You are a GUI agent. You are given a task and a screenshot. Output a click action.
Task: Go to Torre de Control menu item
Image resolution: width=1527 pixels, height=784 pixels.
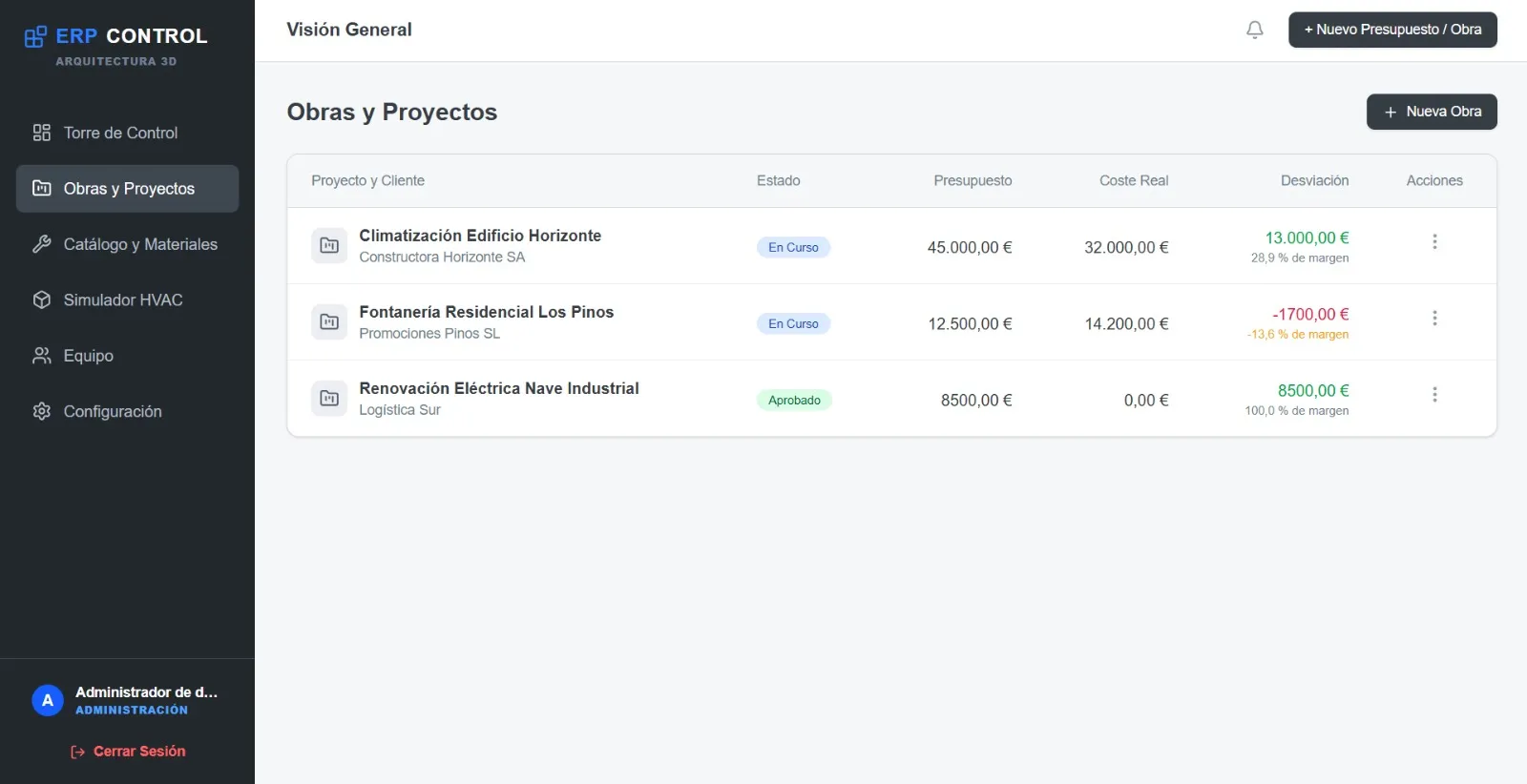(x=127, y=133)
